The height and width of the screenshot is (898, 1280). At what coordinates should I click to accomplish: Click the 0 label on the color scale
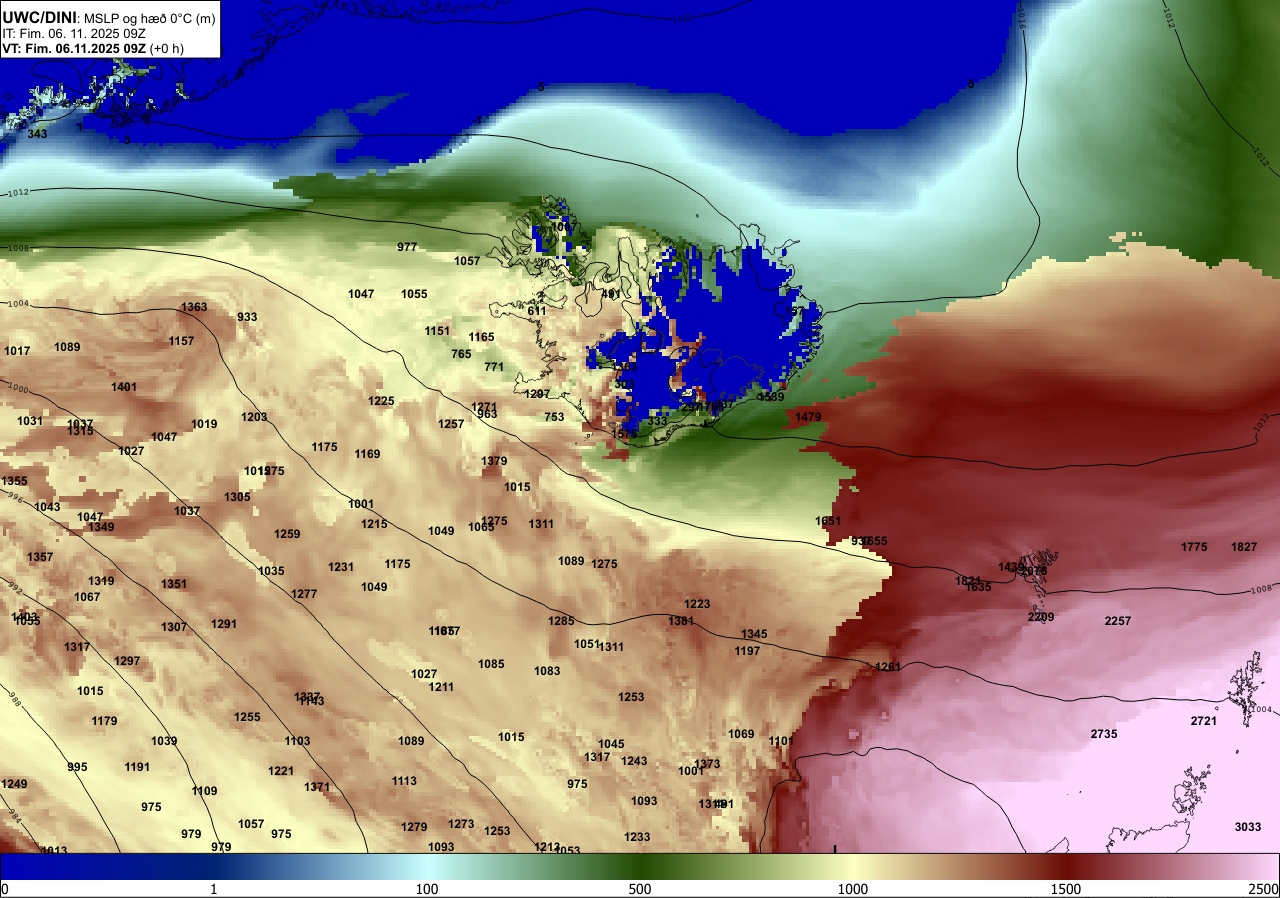(x=4, y=889)
